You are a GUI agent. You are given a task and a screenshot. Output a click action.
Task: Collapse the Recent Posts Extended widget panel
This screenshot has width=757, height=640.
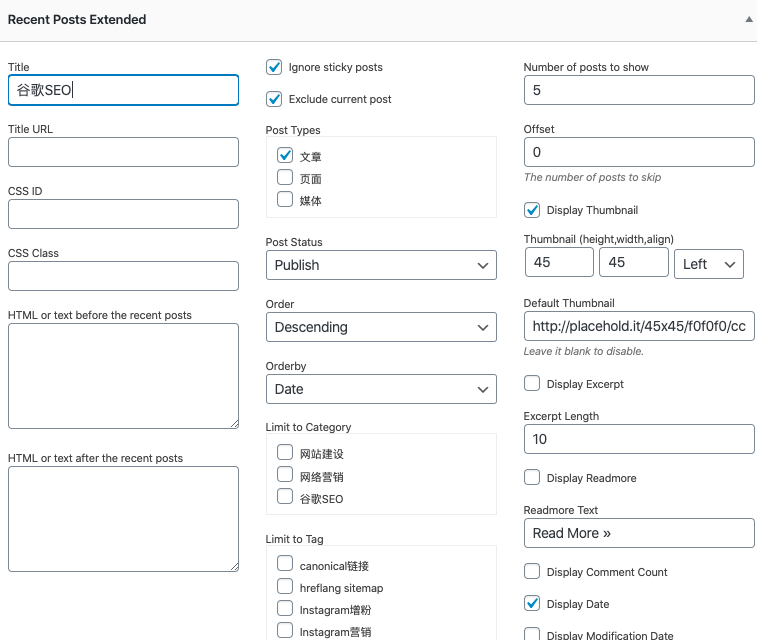coord(749,19)
